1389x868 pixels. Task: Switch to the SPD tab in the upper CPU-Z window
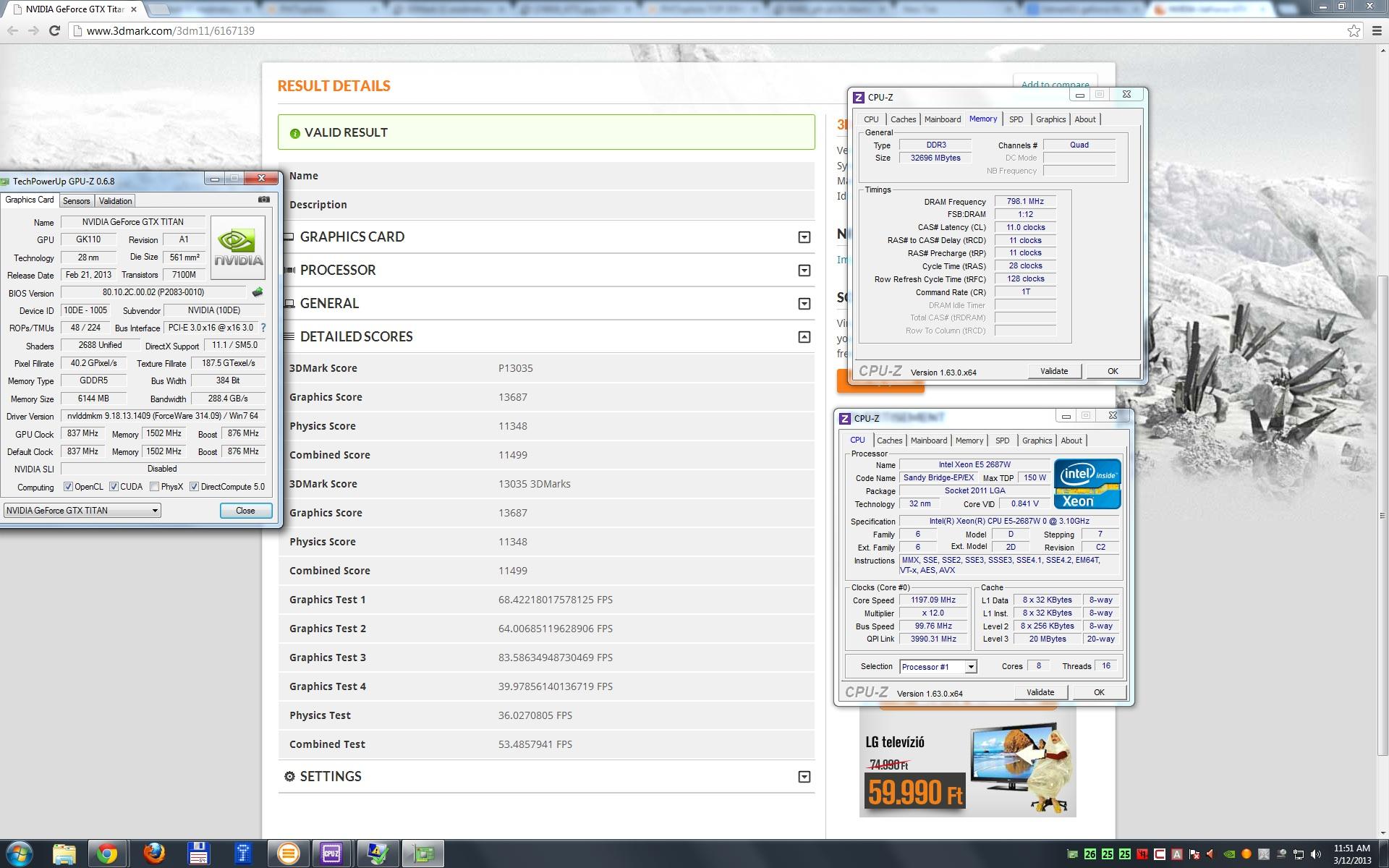click(1016, 119)
